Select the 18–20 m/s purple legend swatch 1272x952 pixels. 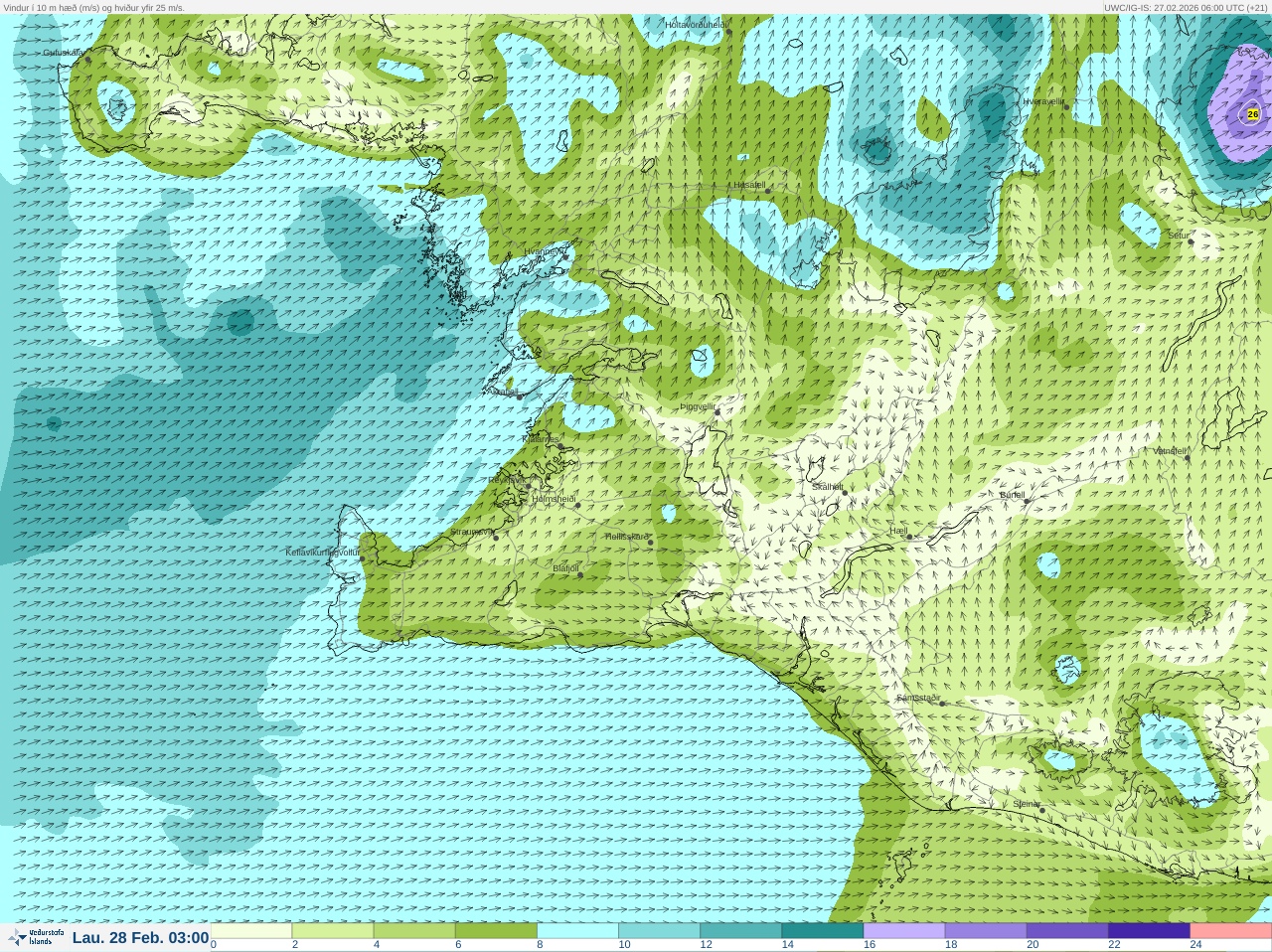coord(986,931)
